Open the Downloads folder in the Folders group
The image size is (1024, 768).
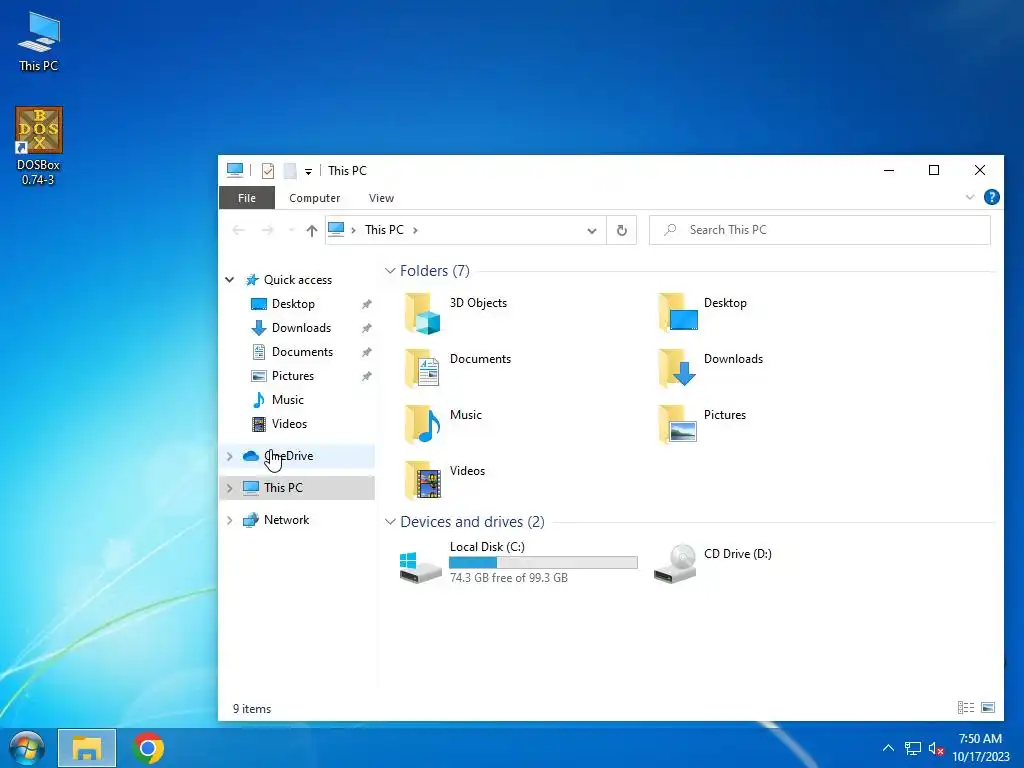pyautogui.click(x=678, y=369)
